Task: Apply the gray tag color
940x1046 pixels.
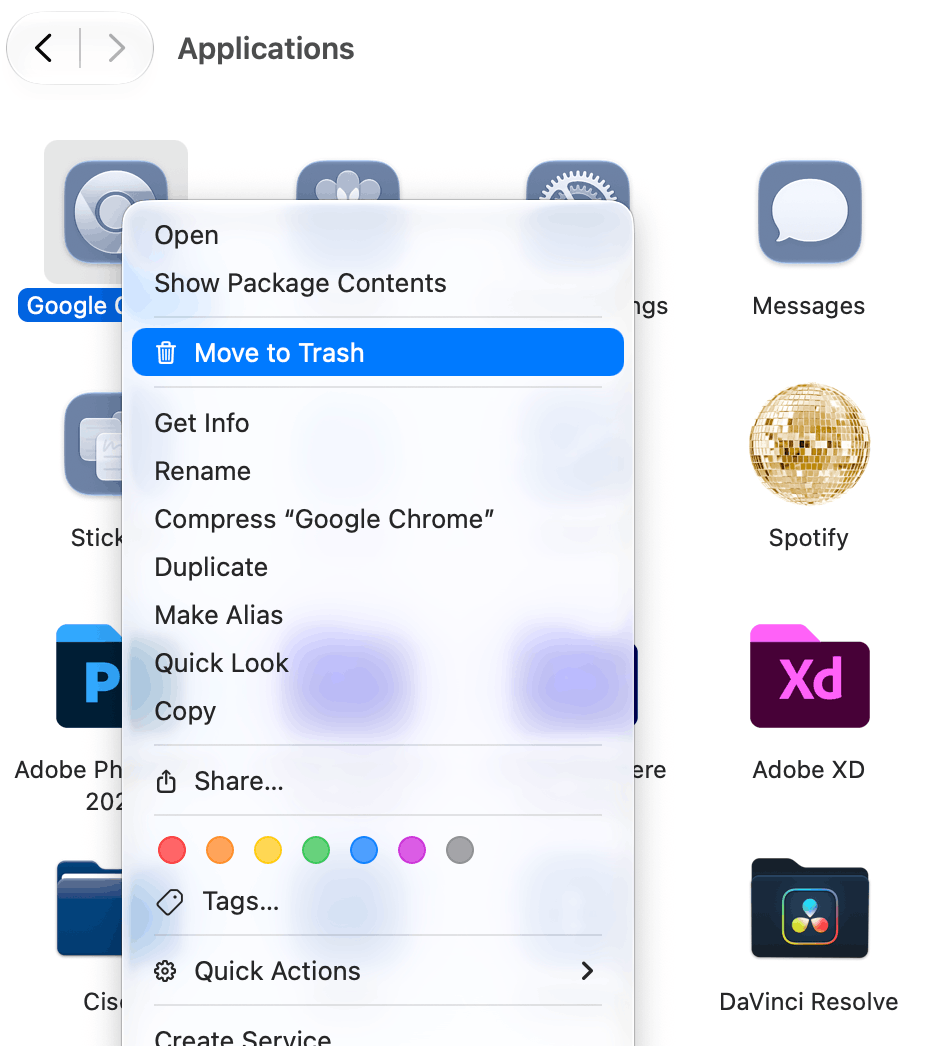Action: click(x=460, y=851)
